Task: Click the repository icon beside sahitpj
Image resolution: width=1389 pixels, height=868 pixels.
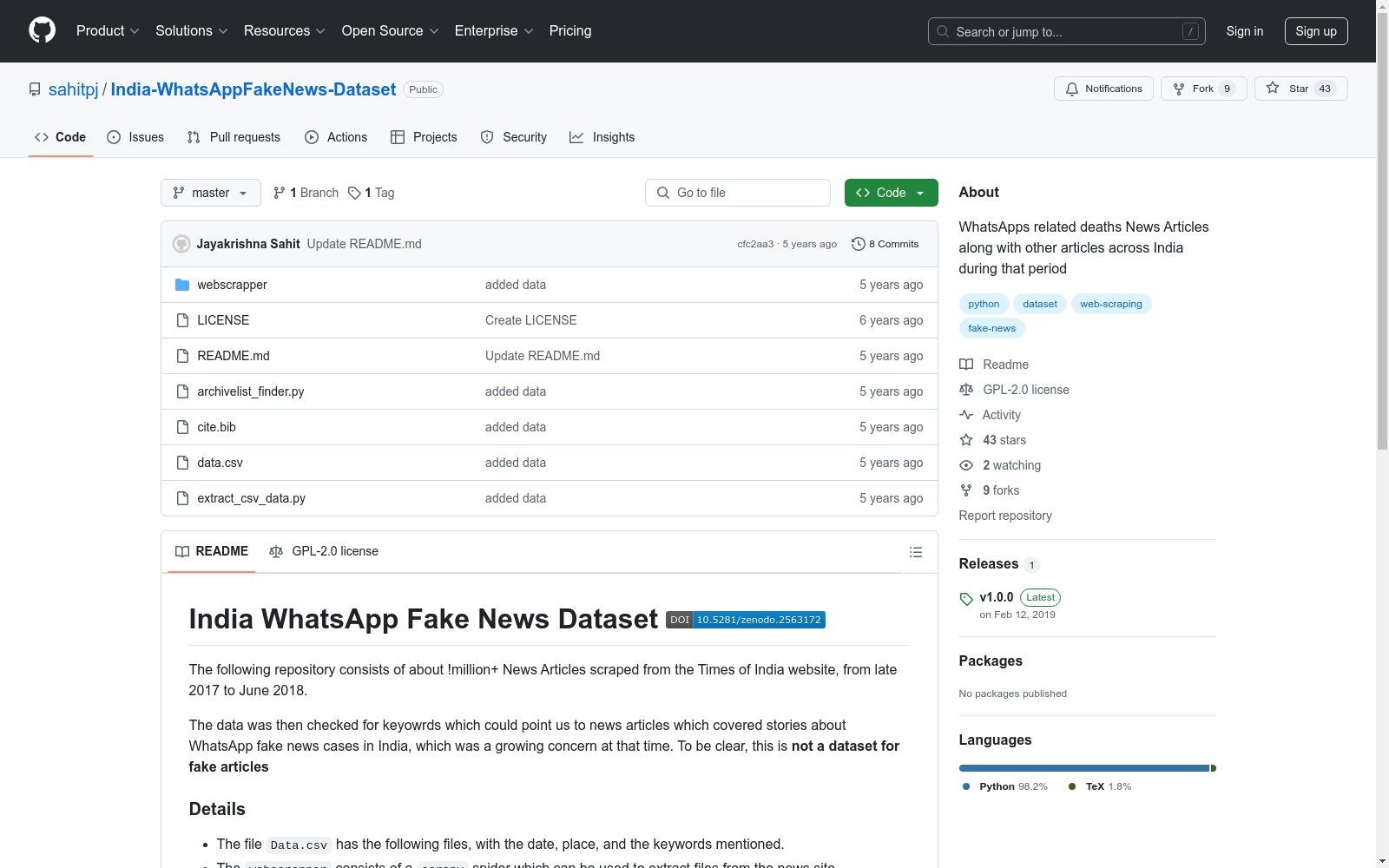Action: point(35,89)
